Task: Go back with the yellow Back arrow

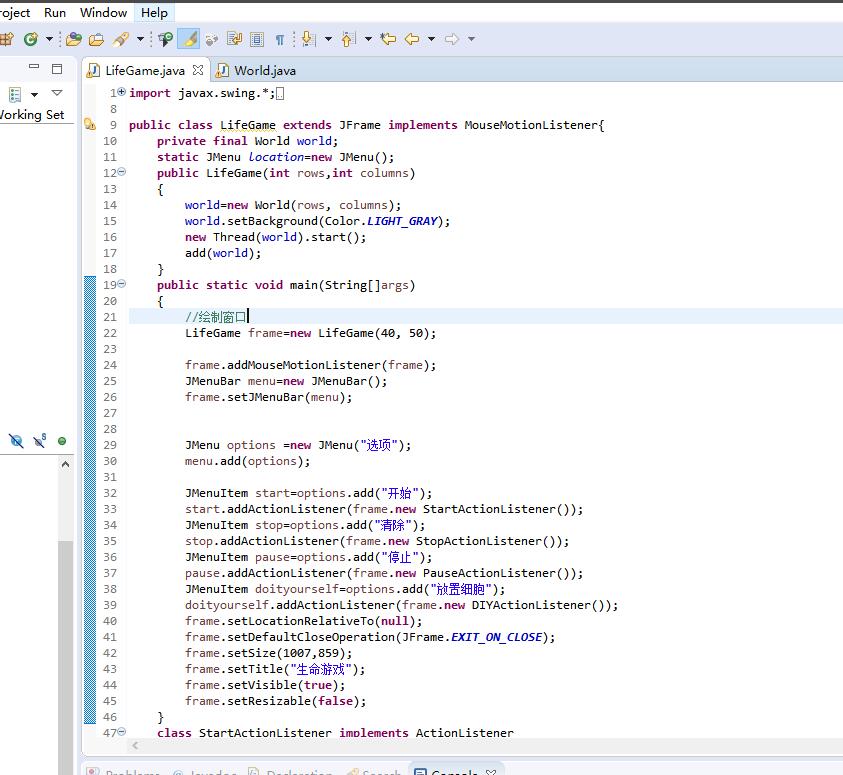Action: click(x=411, y=39)
